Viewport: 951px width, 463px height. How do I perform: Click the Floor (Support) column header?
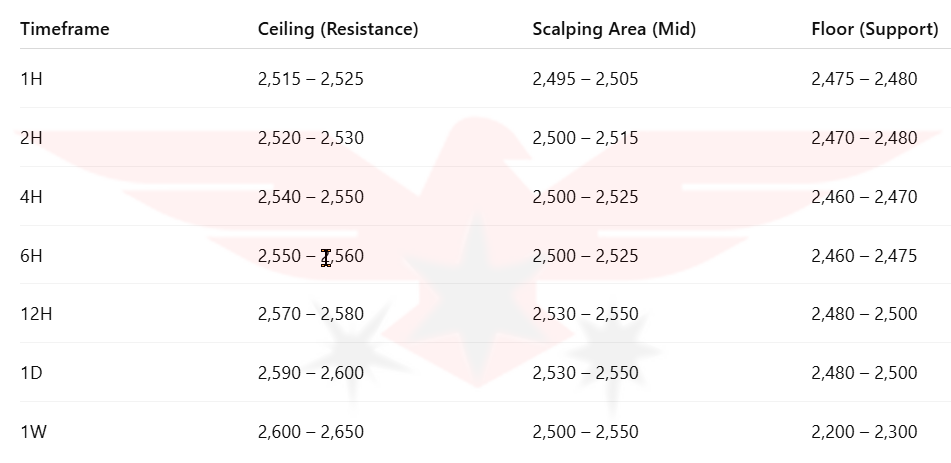click(x=874, y=29)
